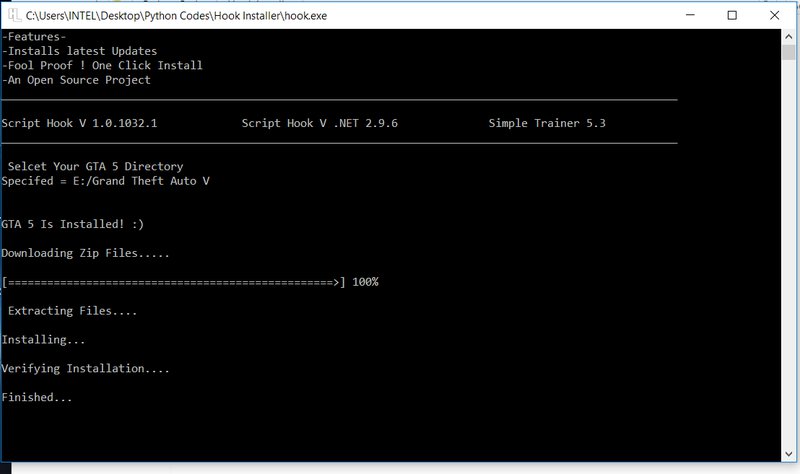Click the "Script Hook V .NET 2.9.6" text

click(x=320, y=124)
